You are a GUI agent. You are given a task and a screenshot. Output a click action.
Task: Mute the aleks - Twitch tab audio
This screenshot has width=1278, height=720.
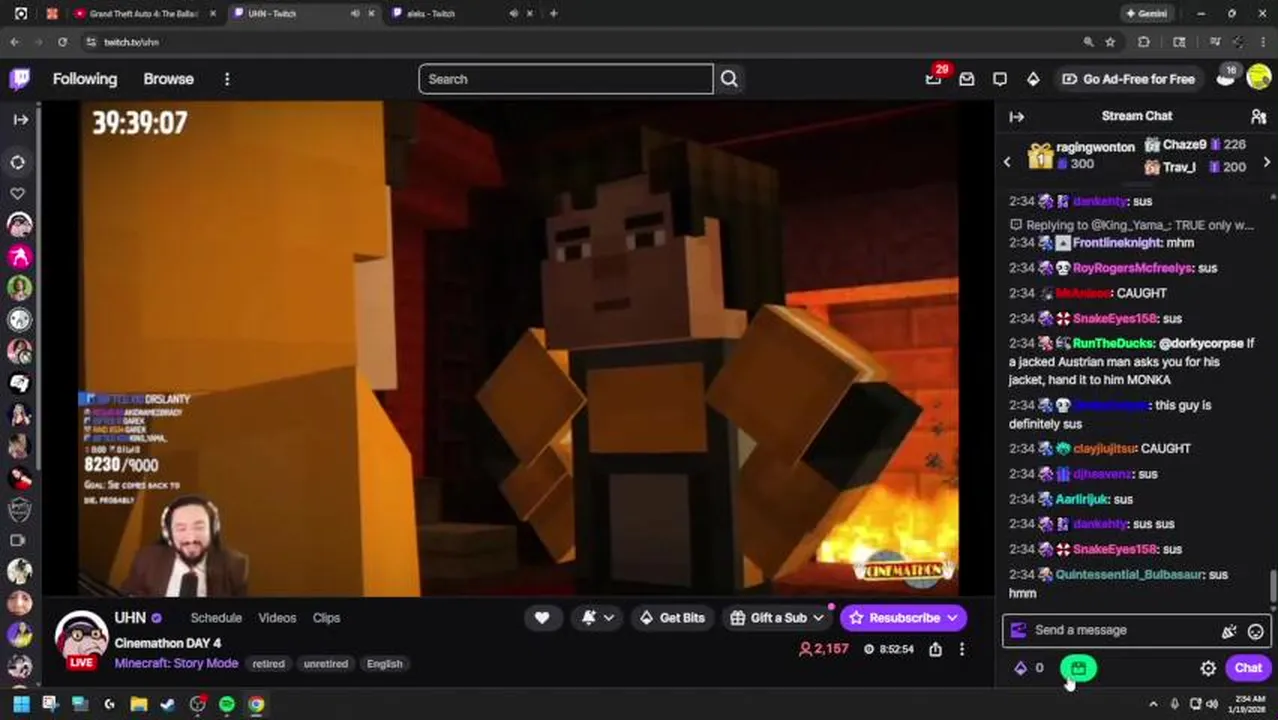(x=513, y=14)
